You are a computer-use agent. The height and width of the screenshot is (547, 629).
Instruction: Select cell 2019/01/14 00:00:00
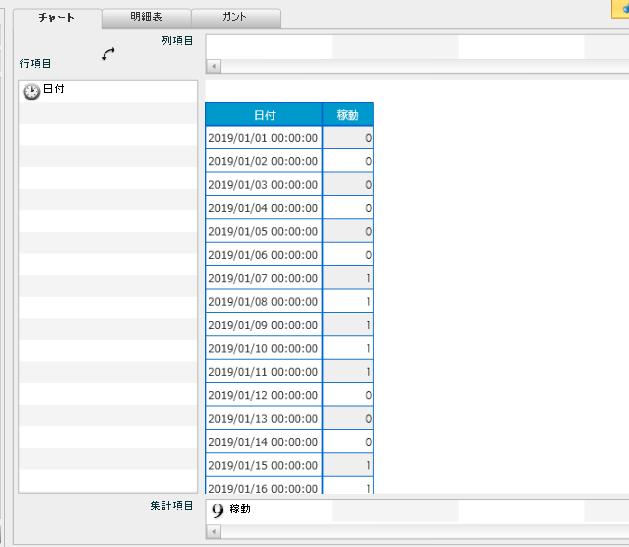(264, 442)
